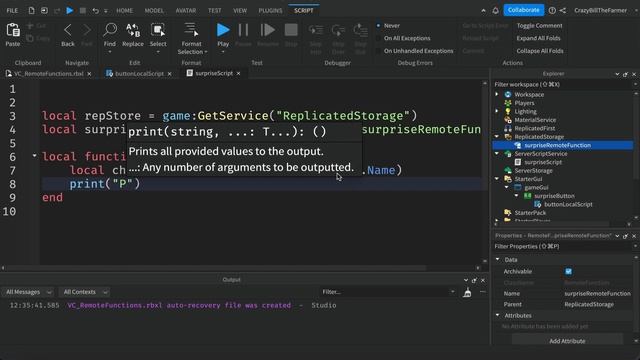Open the Play dropdown arrow
Screen dimensions: 640x360
tap(223, 52)
